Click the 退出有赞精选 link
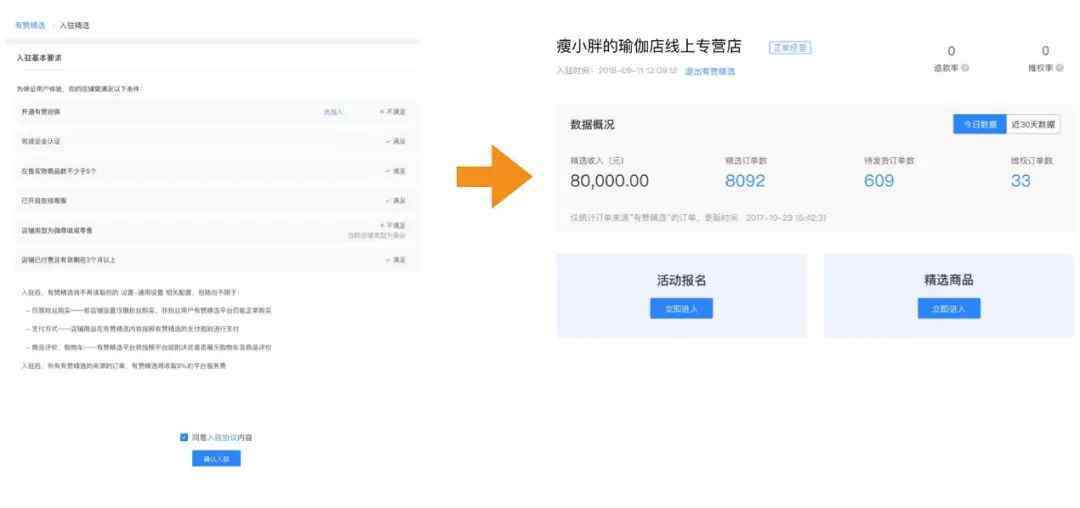 [x=710, y=71]
